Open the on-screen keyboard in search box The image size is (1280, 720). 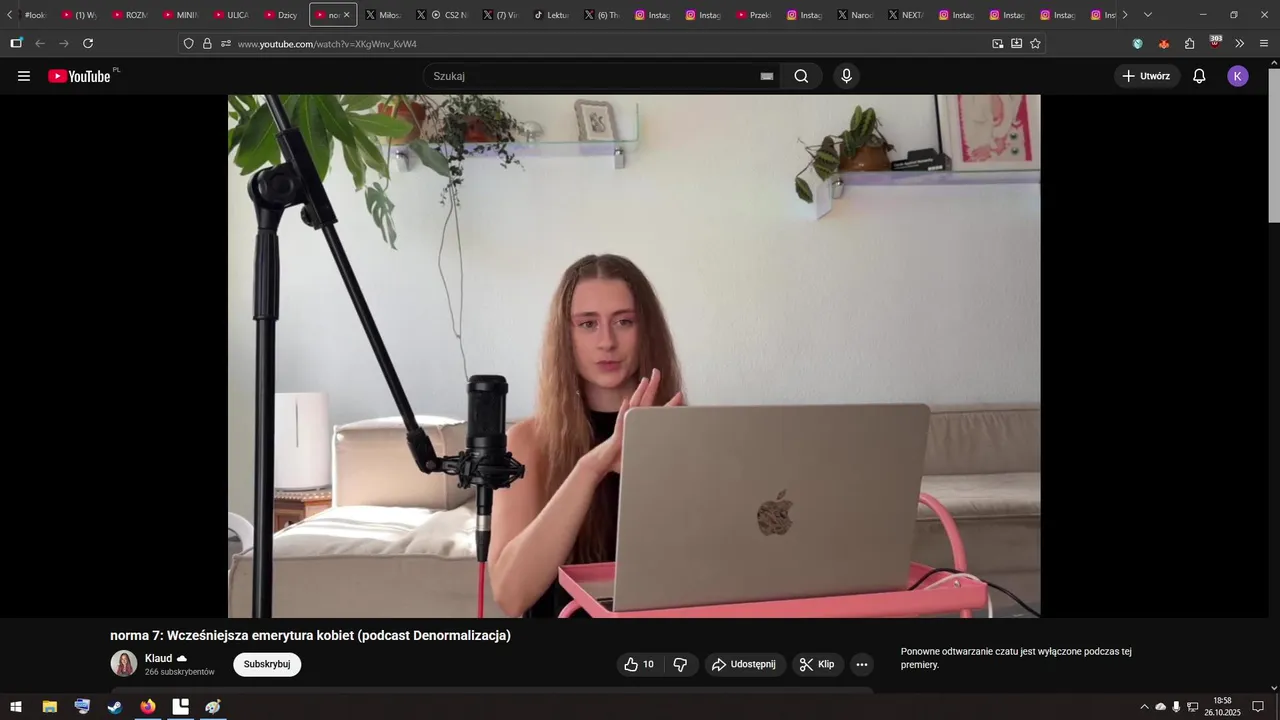point(767,76)
